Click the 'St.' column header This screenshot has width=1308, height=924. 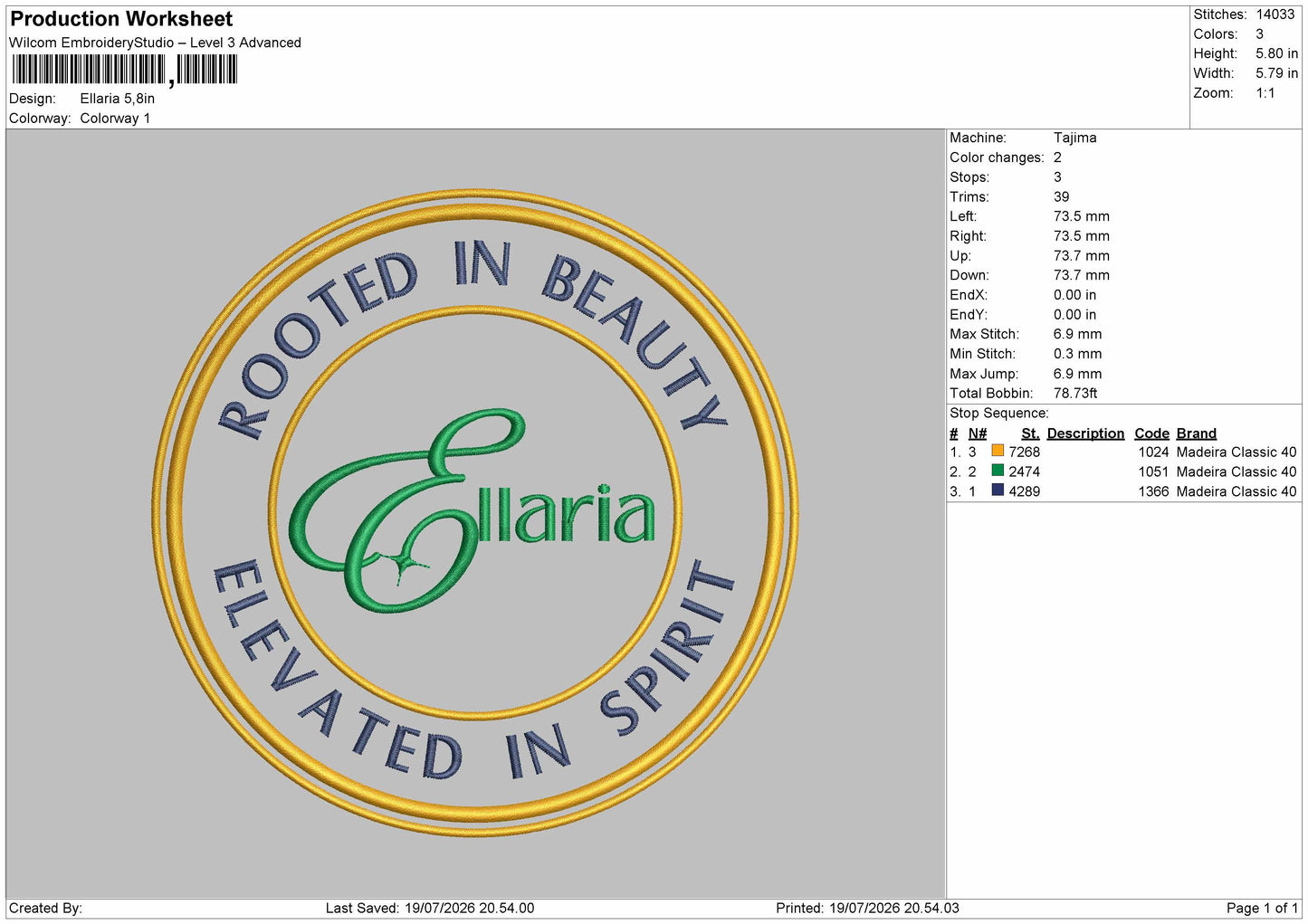pyautogui.click(x=1030, y=433)
